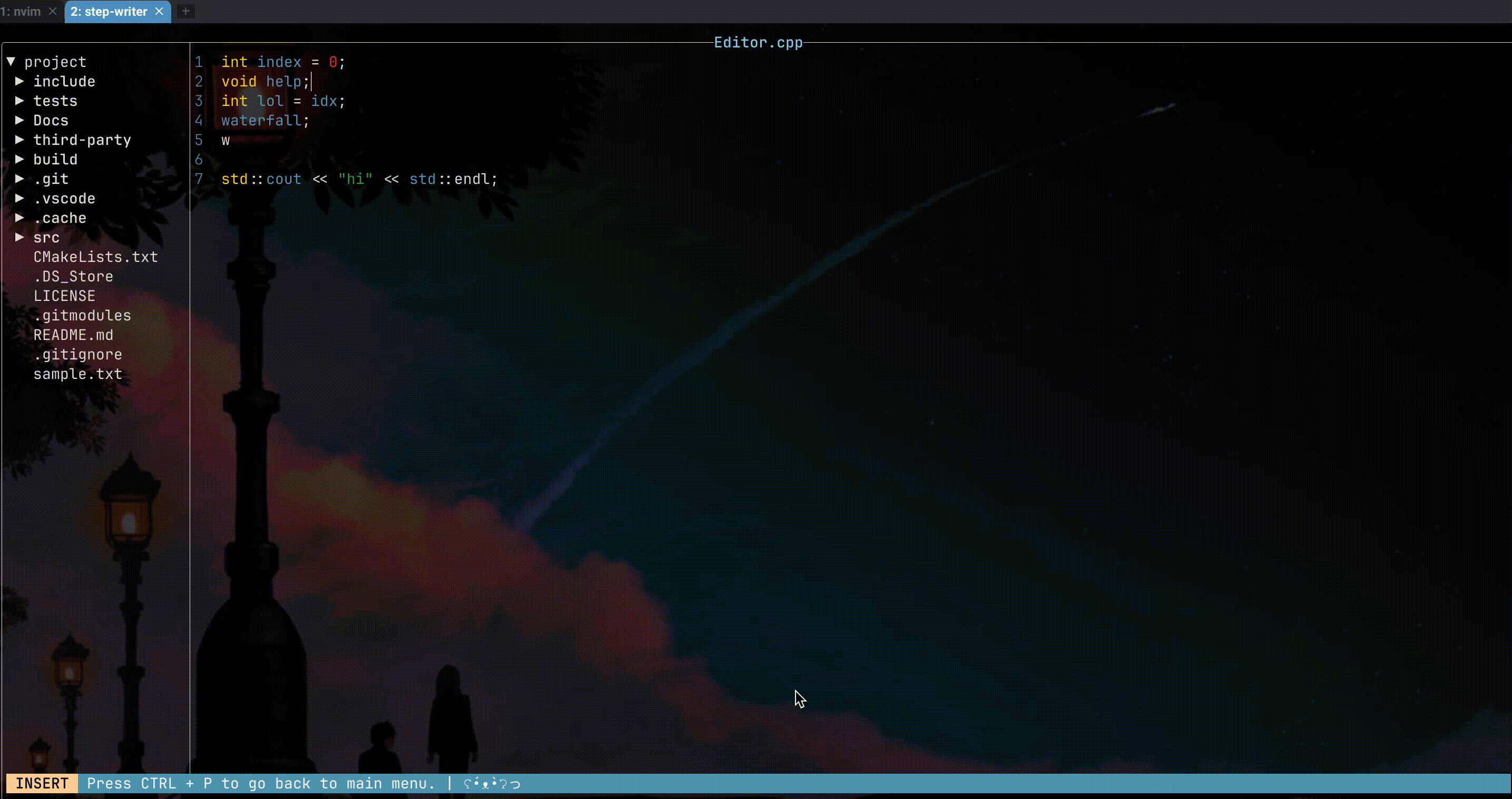Select the step-writer tab

tap(109, 11)
